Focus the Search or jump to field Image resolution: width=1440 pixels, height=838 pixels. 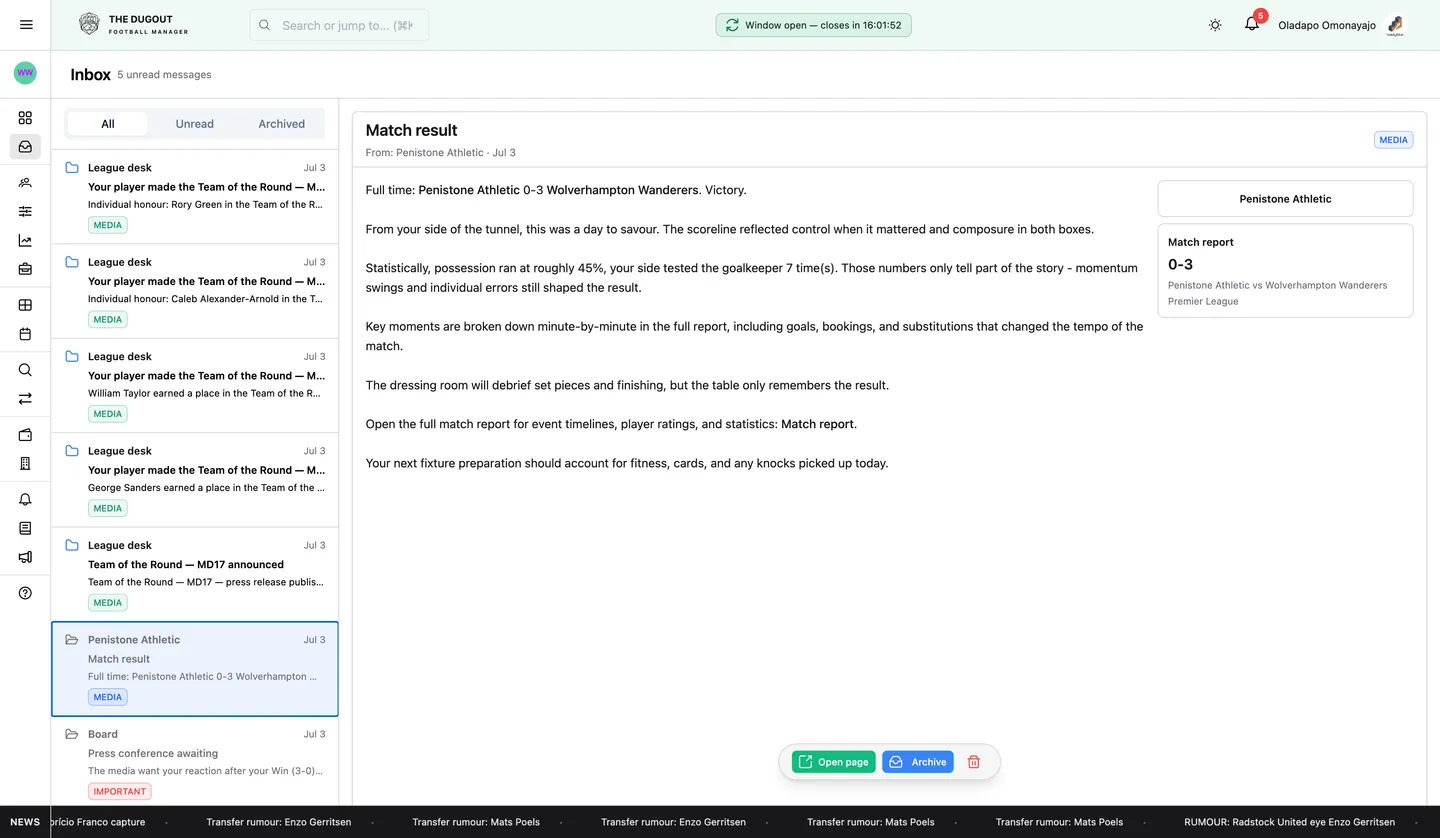[339, 25]
